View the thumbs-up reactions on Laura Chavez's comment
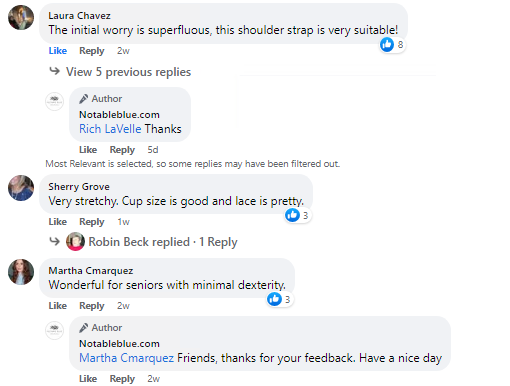Screen dimensions: 510x386 coord(392,45)
